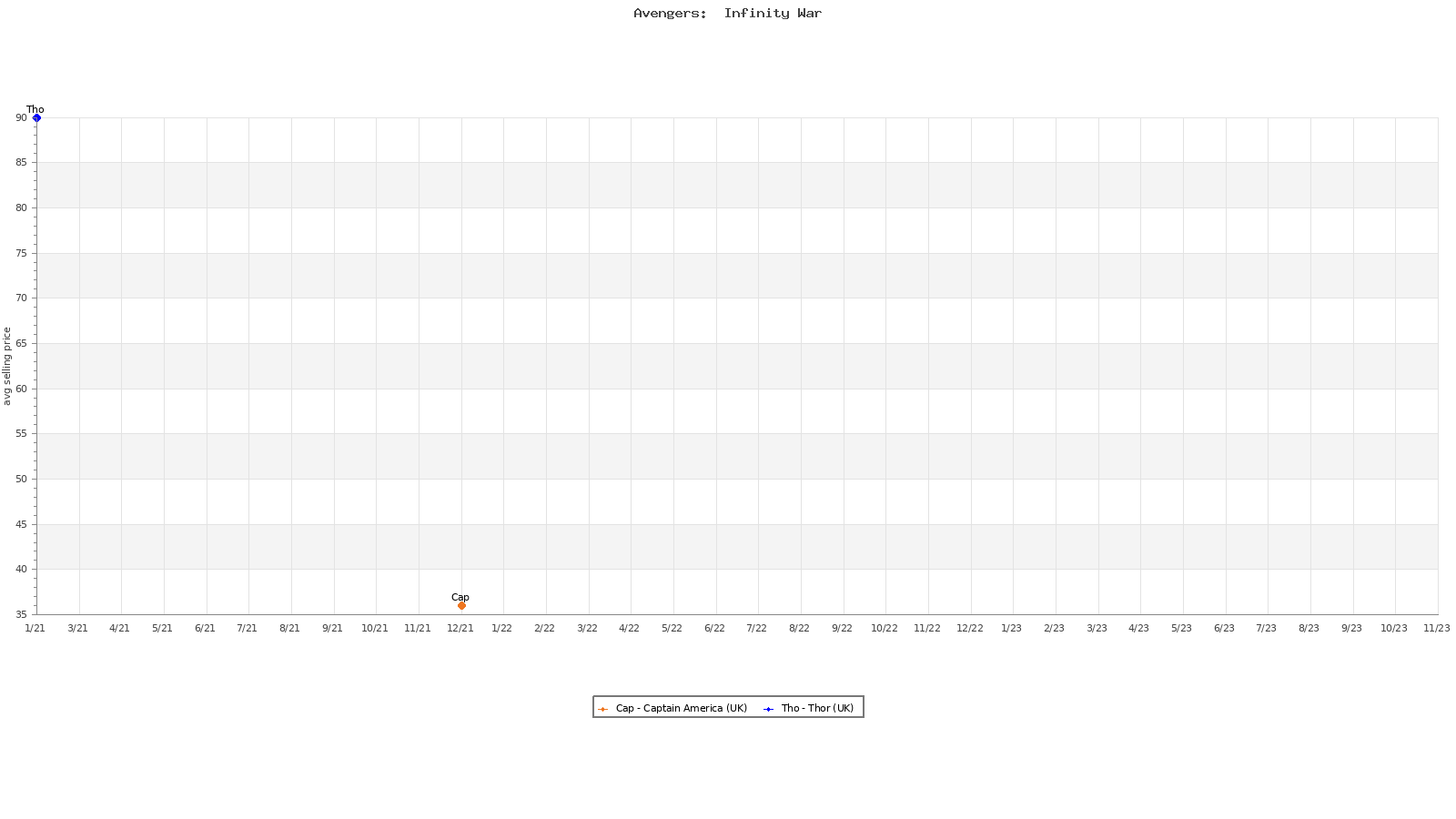Click the x-axis label 8/22

point(799,628)
